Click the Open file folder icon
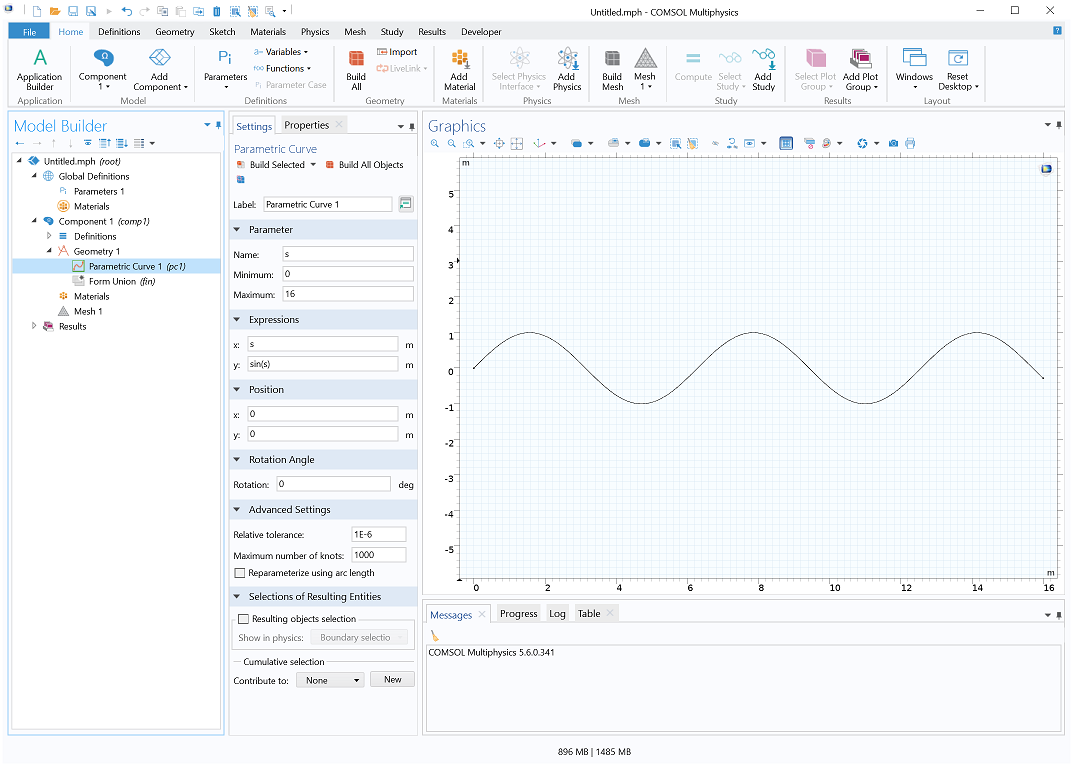Image resolution: width=1073 pixels, height=764 pixels. click(55, 11)
